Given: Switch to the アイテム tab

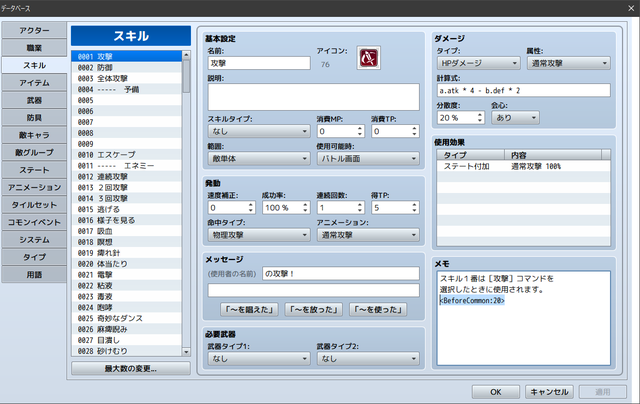Looking at the screenshot, I should pos(34,83).
